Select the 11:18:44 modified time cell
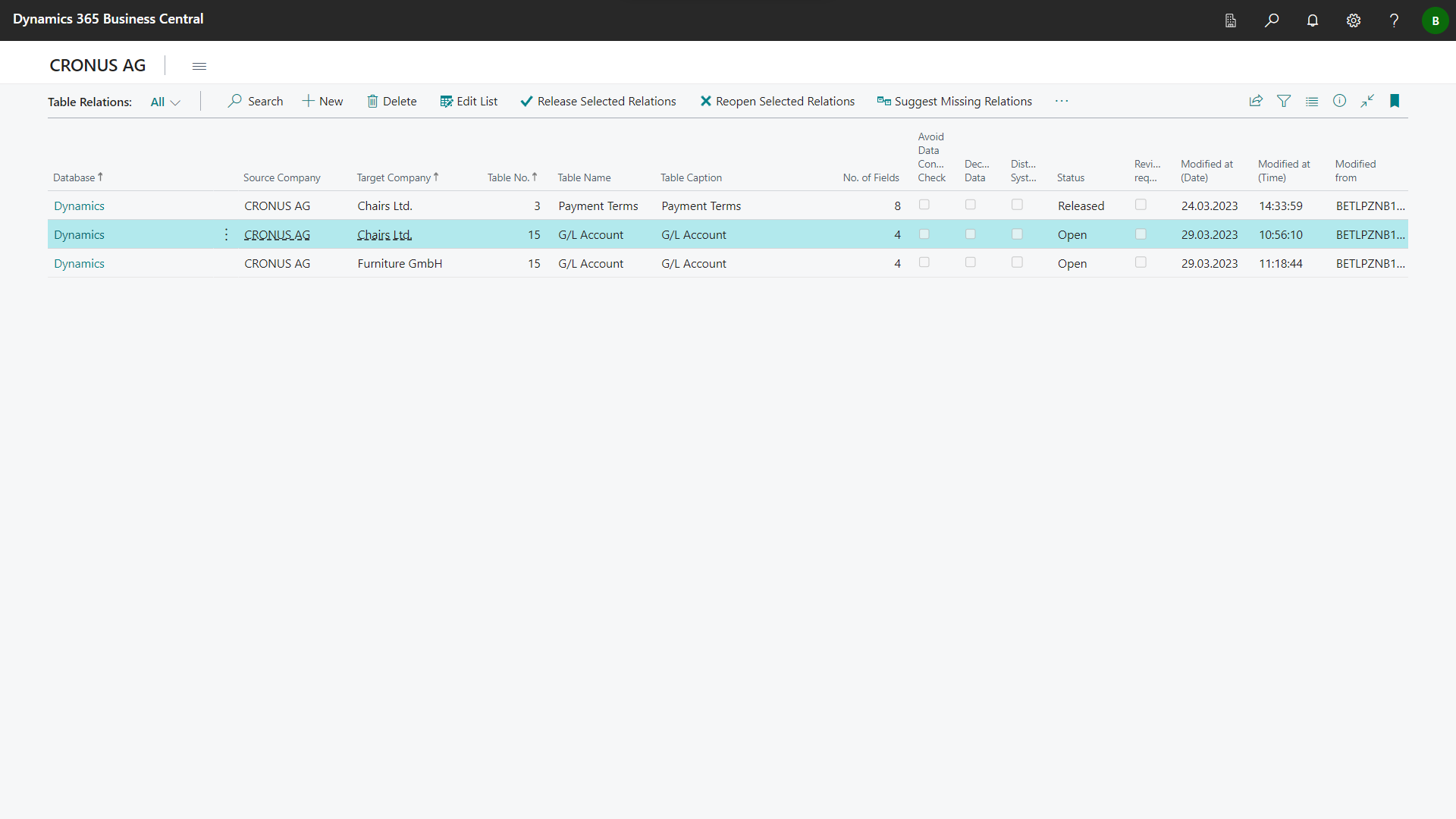 click(x=1280, y=264)
